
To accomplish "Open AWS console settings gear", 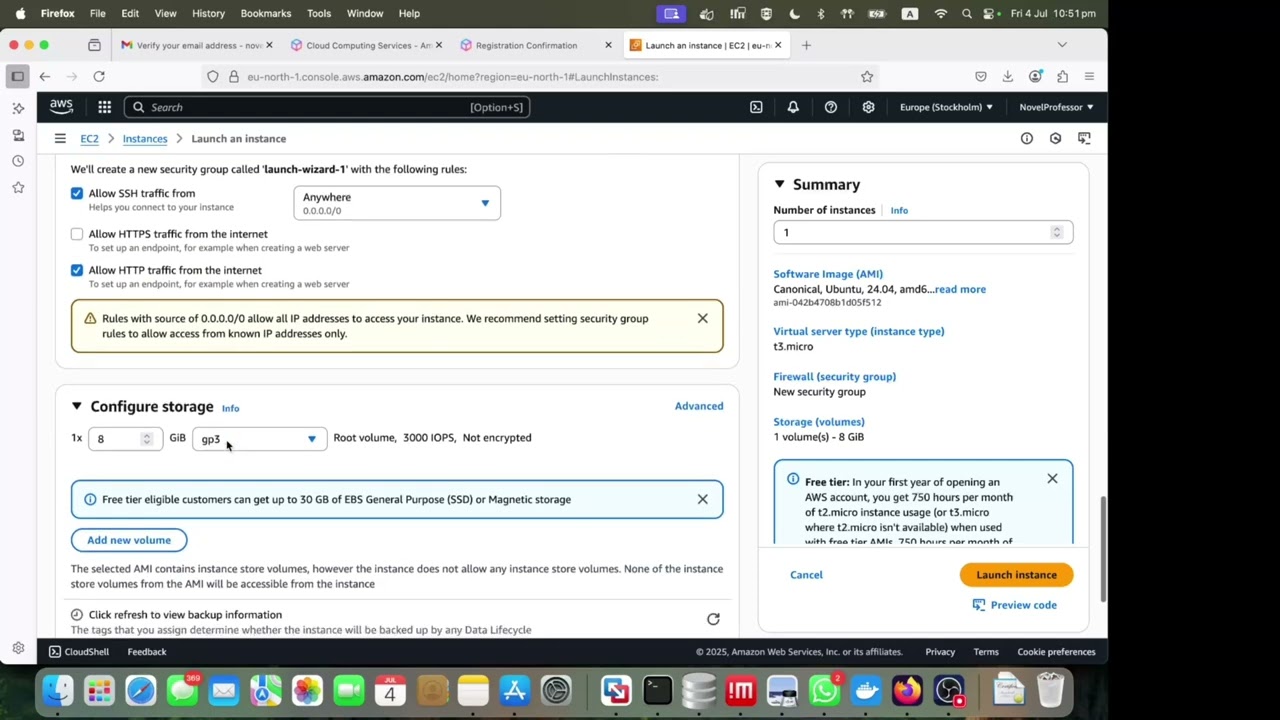I will coord(868,107).
